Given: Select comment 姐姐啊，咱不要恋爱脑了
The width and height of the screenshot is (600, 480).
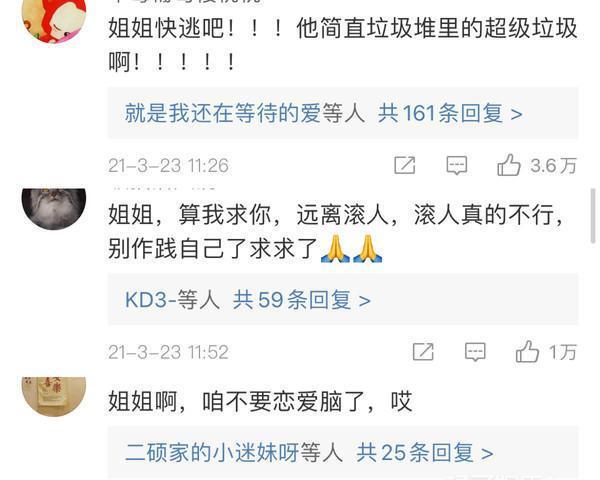Looking at the screenshot, I should [236, 402].
